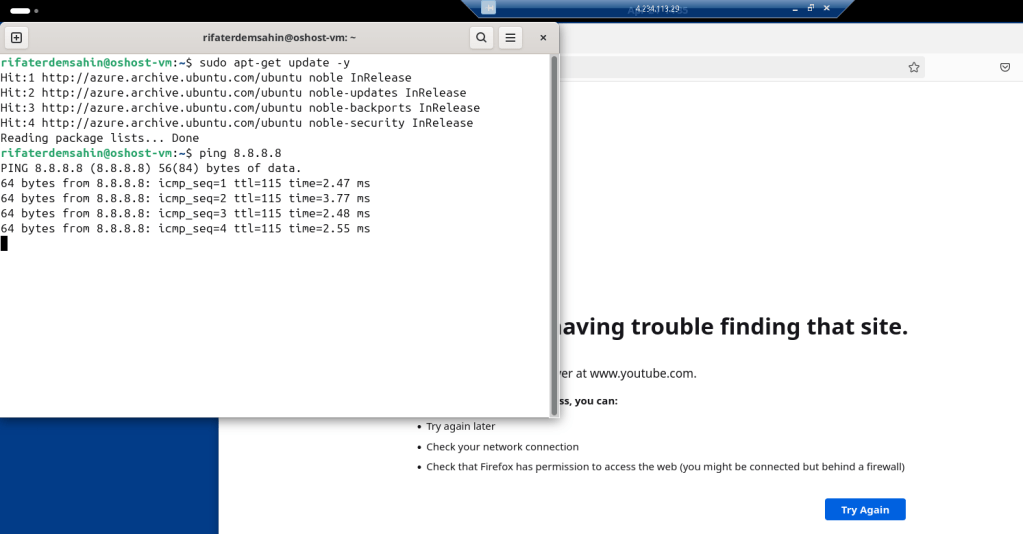
Task: Click the terminal scrollbar
Action: (x=555, y=235)
